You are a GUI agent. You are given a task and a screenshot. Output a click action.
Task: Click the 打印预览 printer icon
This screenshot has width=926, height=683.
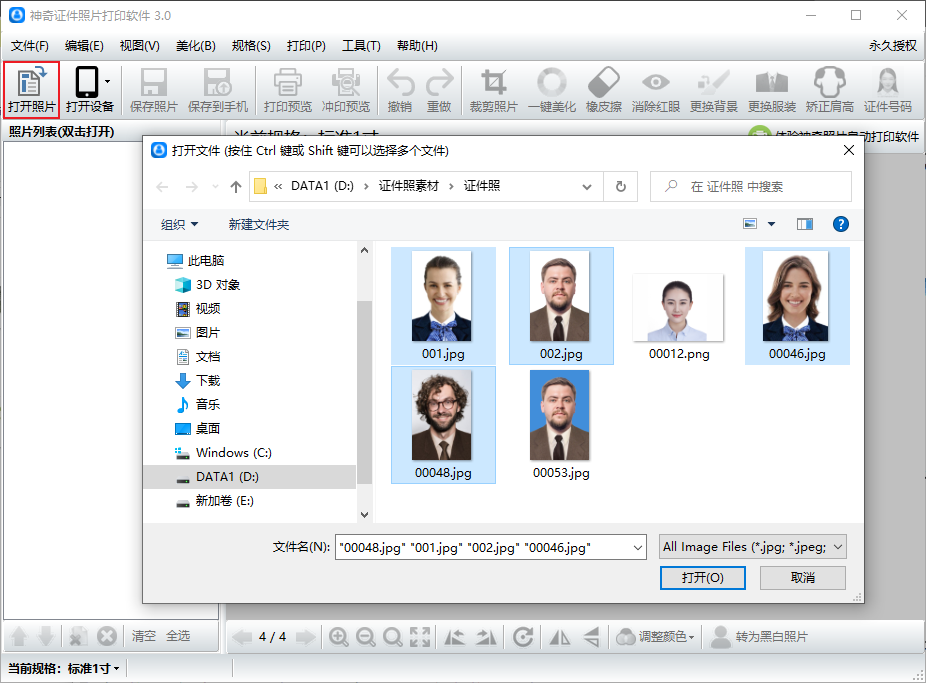[x=288, y=90]
